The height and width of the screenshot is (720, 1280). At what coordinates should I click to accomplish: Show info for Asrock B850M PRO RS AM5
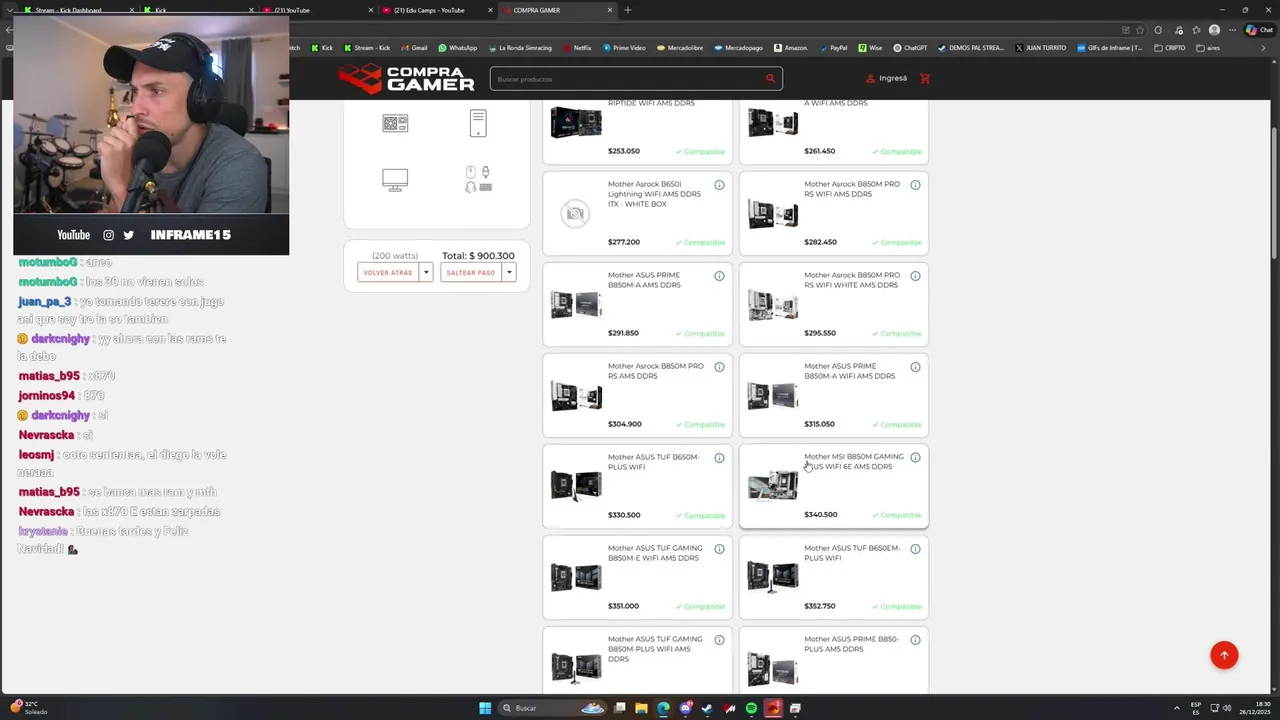pos(719,367)
